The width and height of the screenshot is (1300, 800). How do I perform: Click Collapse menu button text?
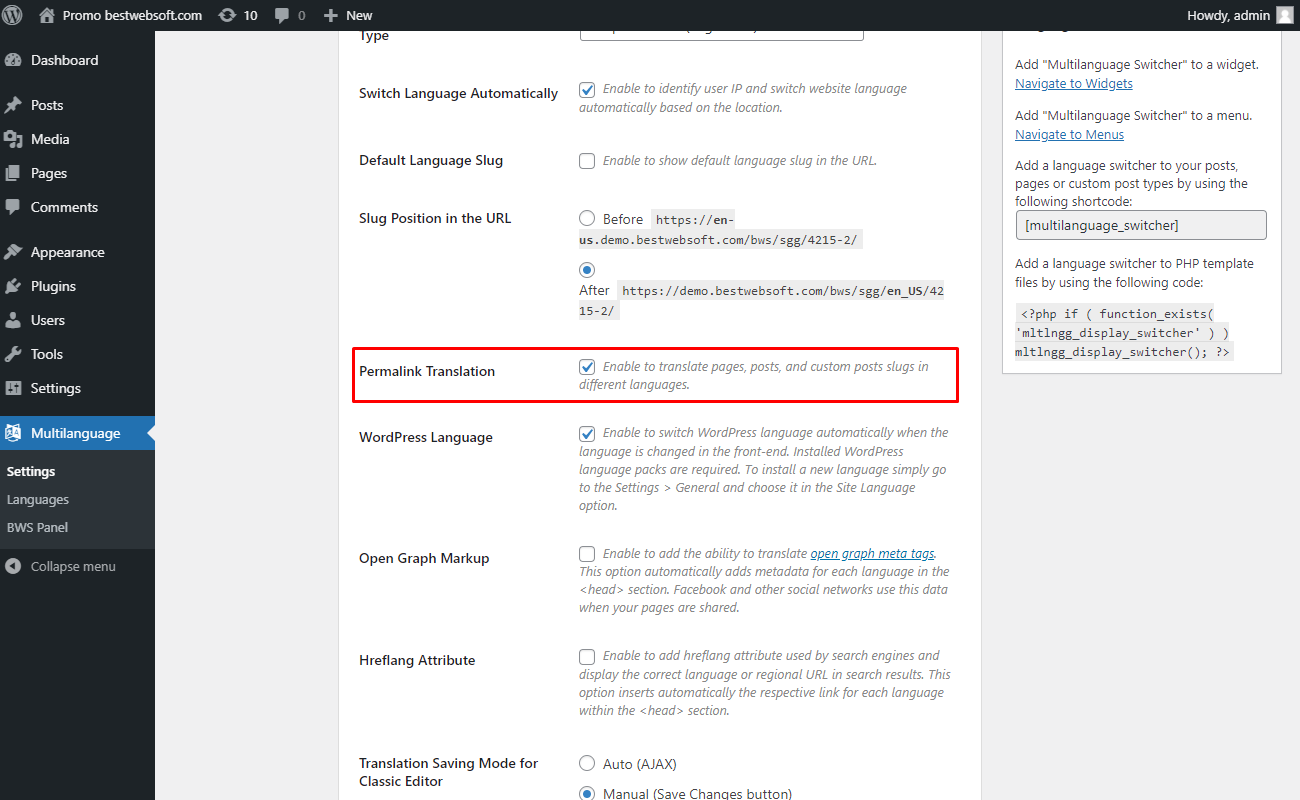coord(73,566)
